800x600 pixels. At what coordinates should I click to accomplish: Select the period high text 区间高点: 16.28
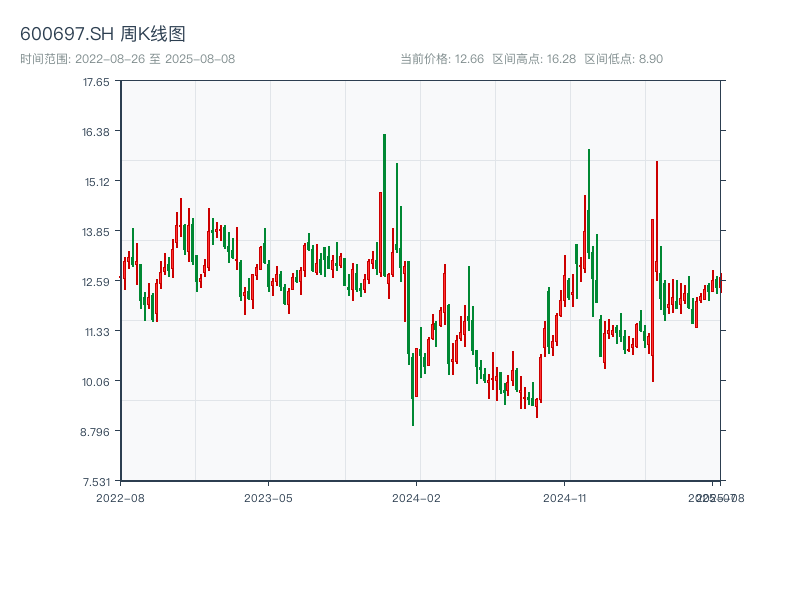click(534, 59)
